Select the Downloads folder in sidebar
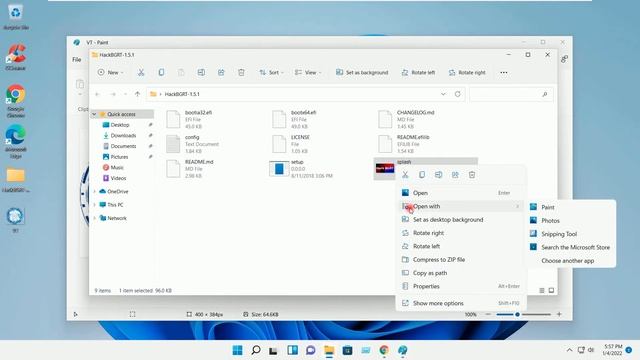 (x=123, y=136)
